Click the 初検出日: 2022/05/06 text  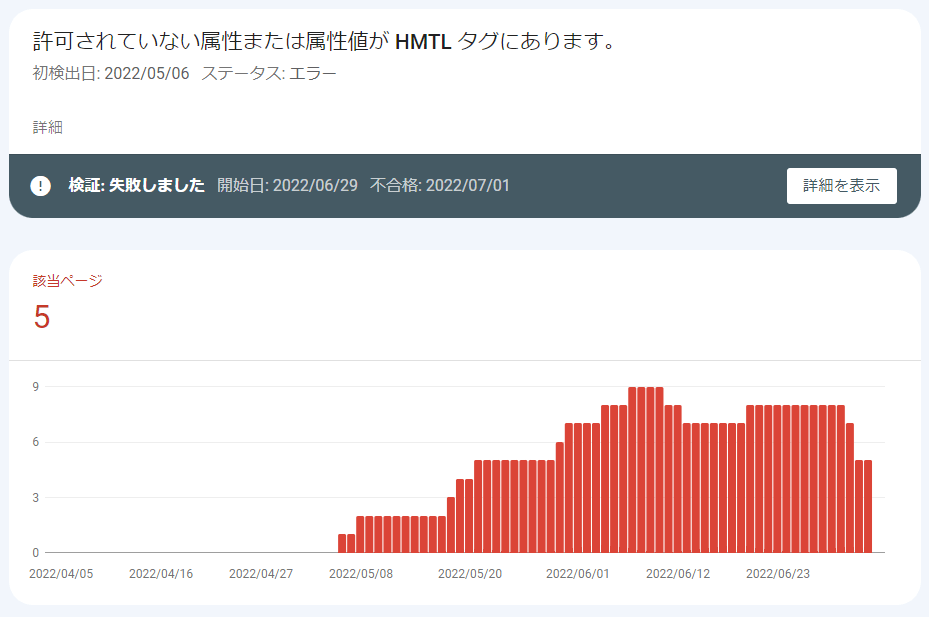(x=111, y=74)
